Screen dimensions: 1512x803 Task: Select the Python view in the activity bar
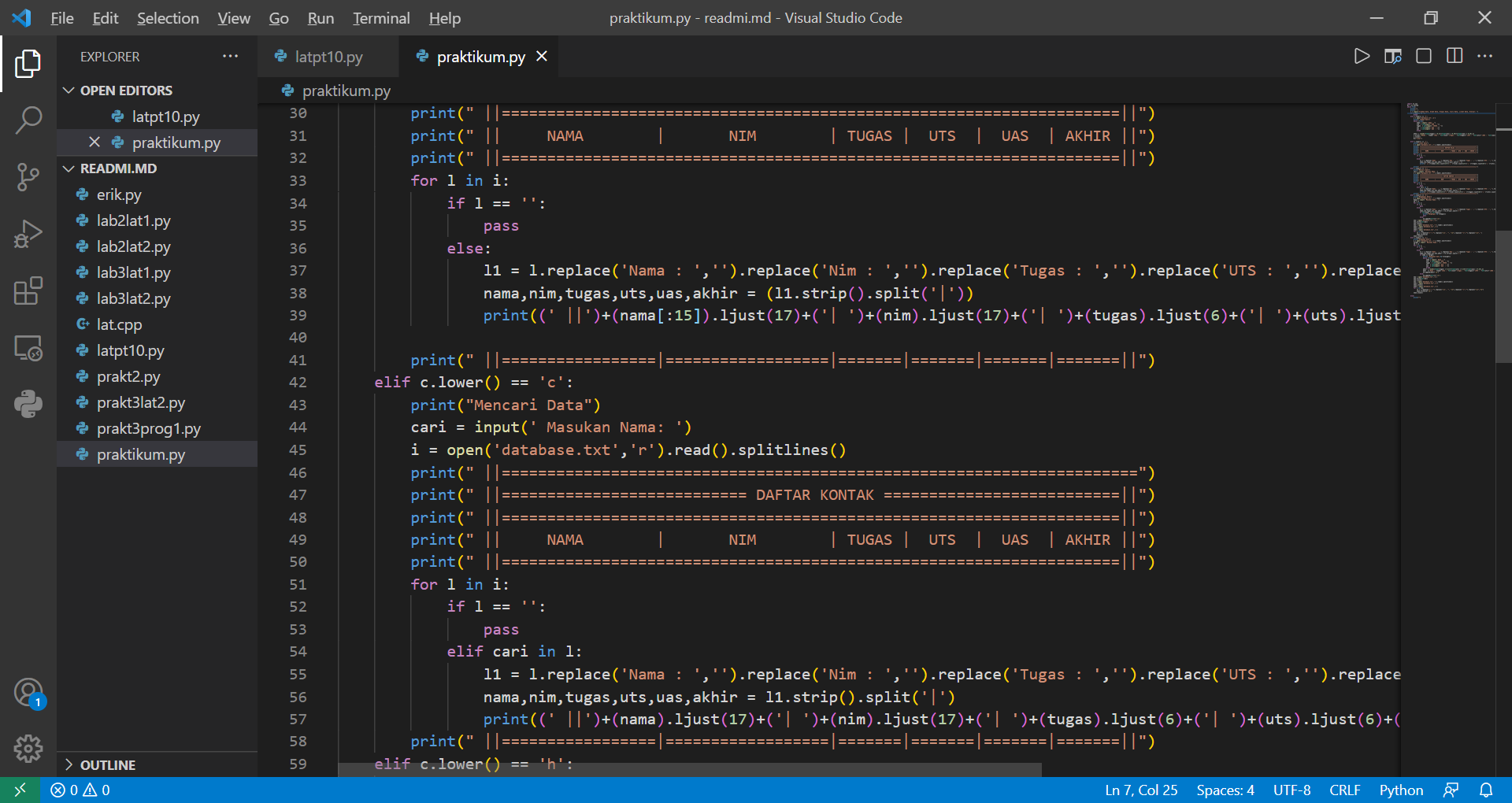tap(28, 404)
